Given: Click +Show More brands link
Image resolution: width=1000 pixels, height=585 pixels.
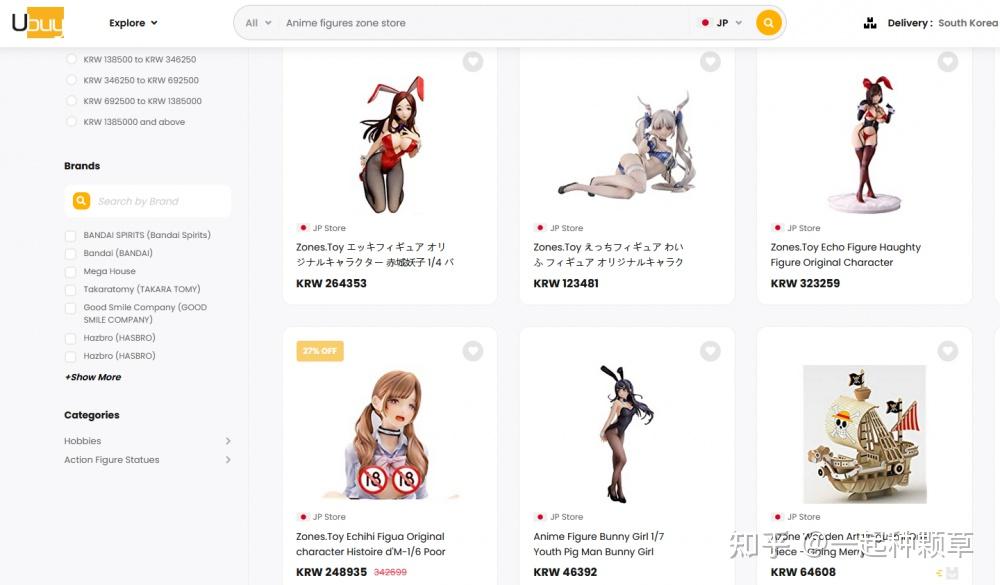Looking at the screenshot, I should (x=93, y=377).
